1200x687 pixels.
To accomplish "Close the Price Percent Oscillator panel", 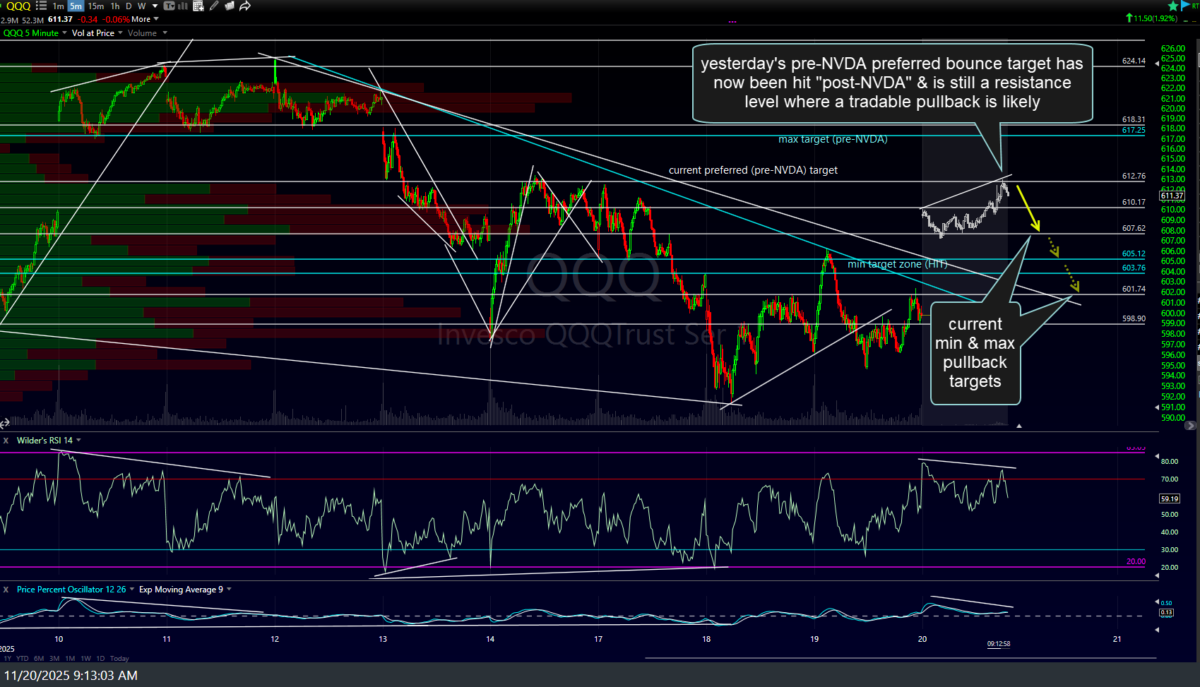I will click(x=6, y=589).
